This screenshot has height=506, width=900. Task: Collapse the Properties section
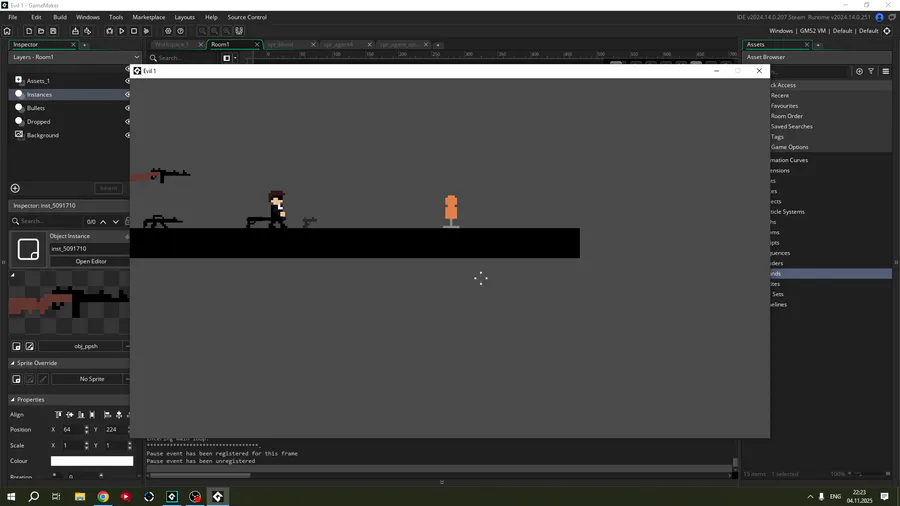[13, 400]
